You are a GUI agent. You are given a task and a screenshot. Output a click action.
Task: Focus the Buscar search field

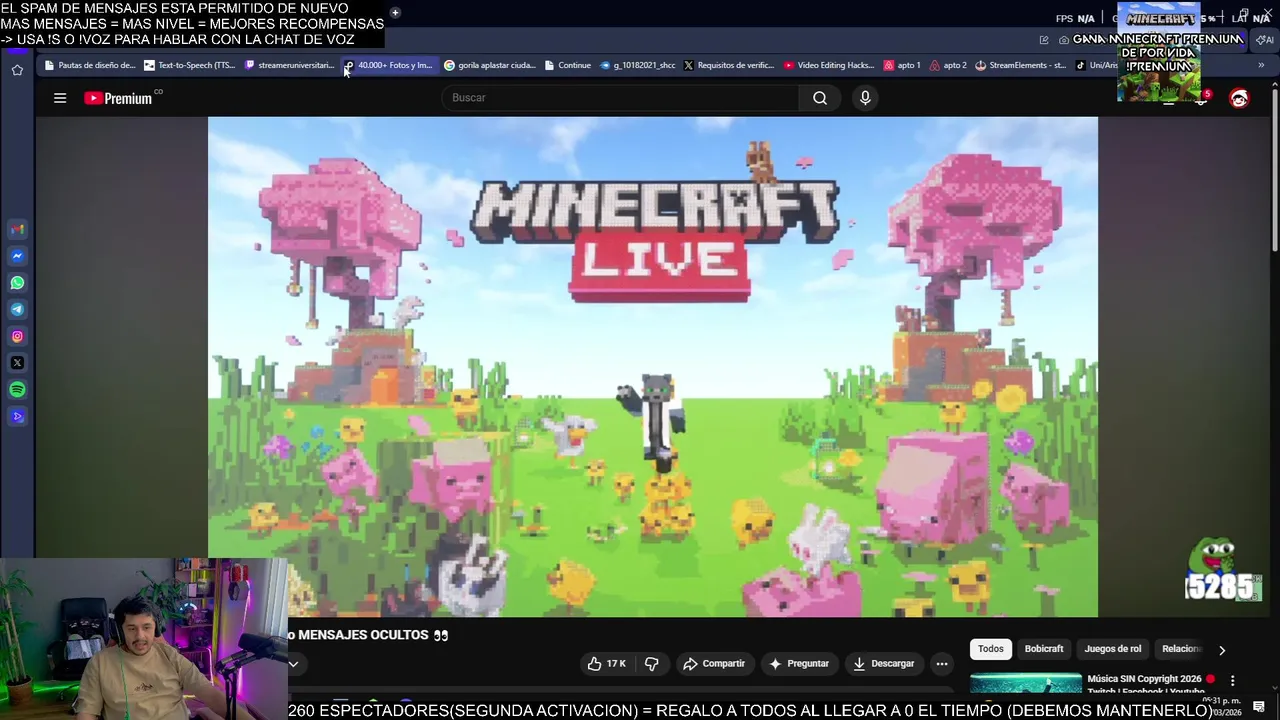tap(620, 98)
